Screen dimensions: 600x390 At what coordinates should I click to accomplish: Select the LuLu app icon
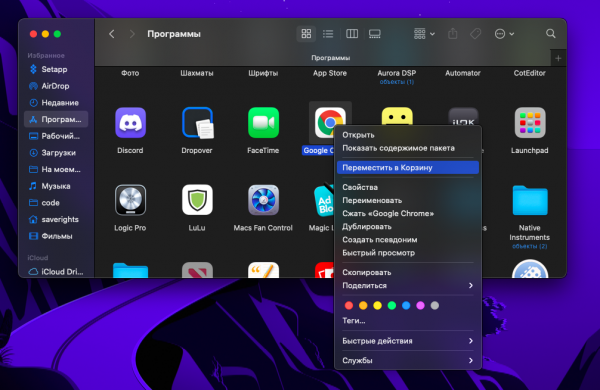[x=197, y=200]
